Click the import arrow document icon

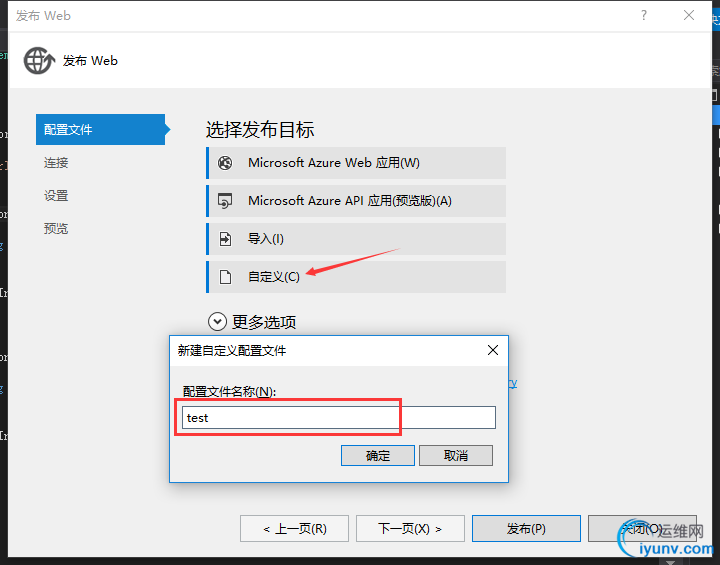click(x=225, y=239)
